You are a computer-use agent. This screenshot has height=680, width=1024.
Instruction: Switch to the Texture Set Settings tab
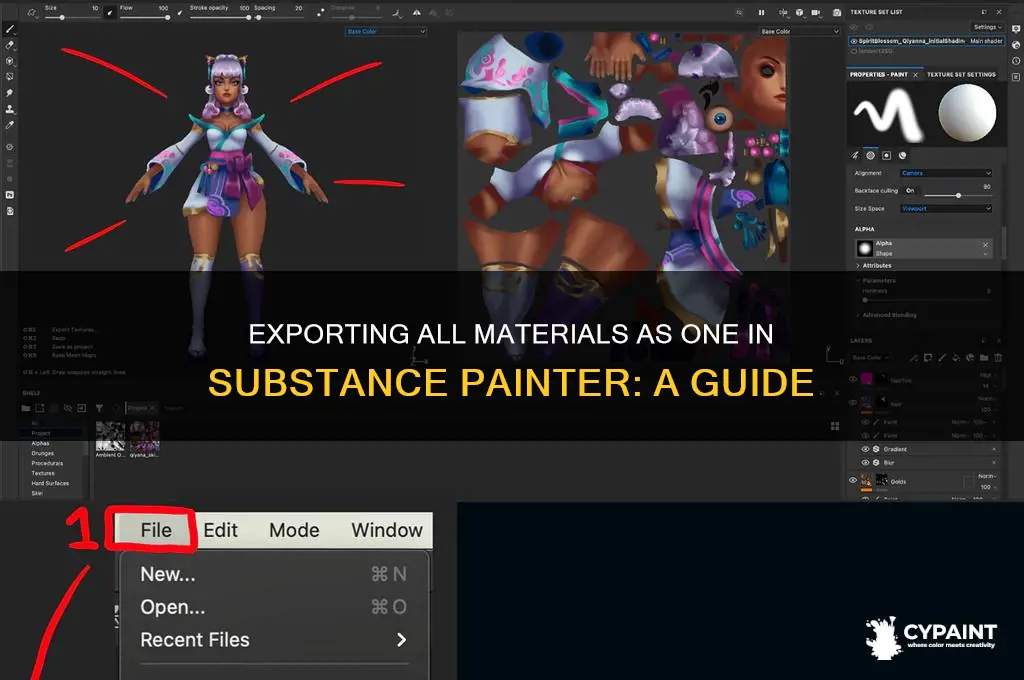click(x=961, y=74)
